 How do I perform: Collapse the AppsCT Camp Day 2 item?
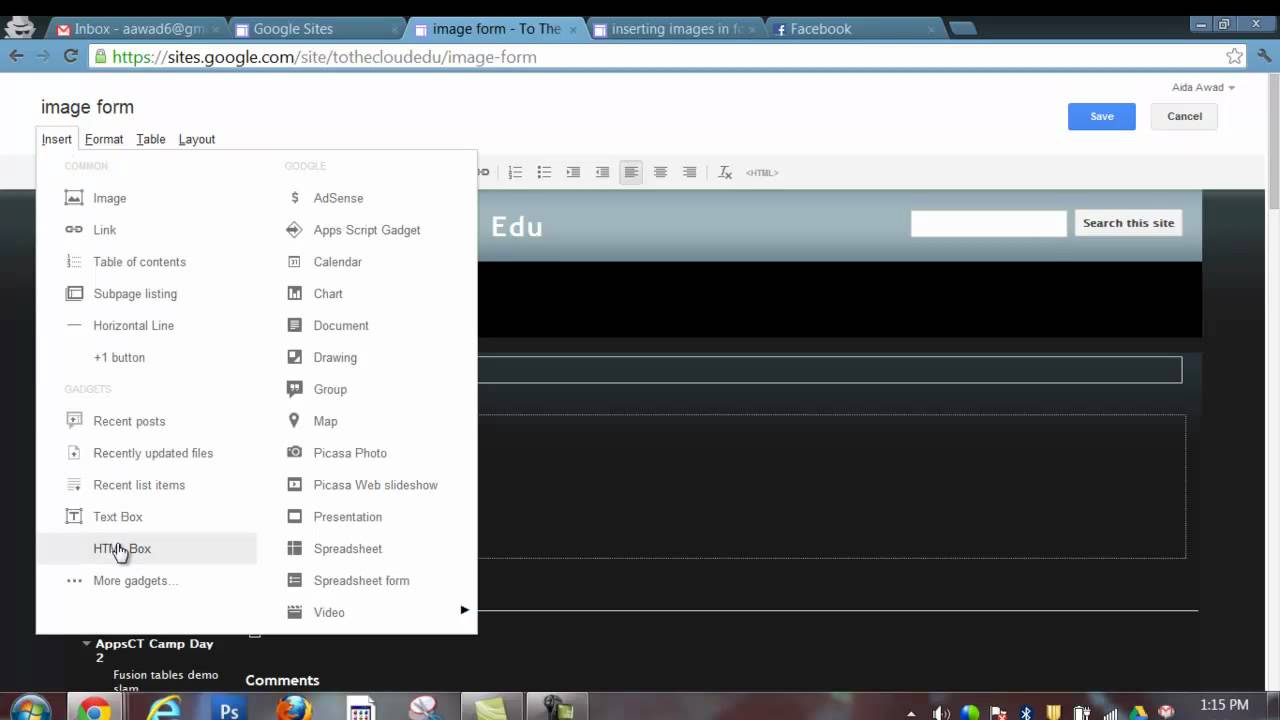coord(87,644)
